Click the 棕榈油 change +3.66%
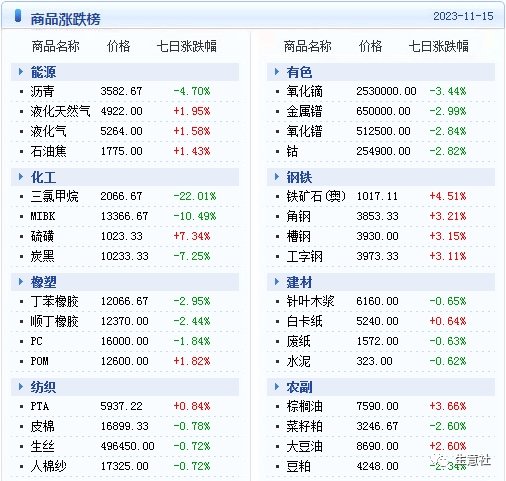The height and width of the screenshot is (481, 506). (x=448, y=406)
